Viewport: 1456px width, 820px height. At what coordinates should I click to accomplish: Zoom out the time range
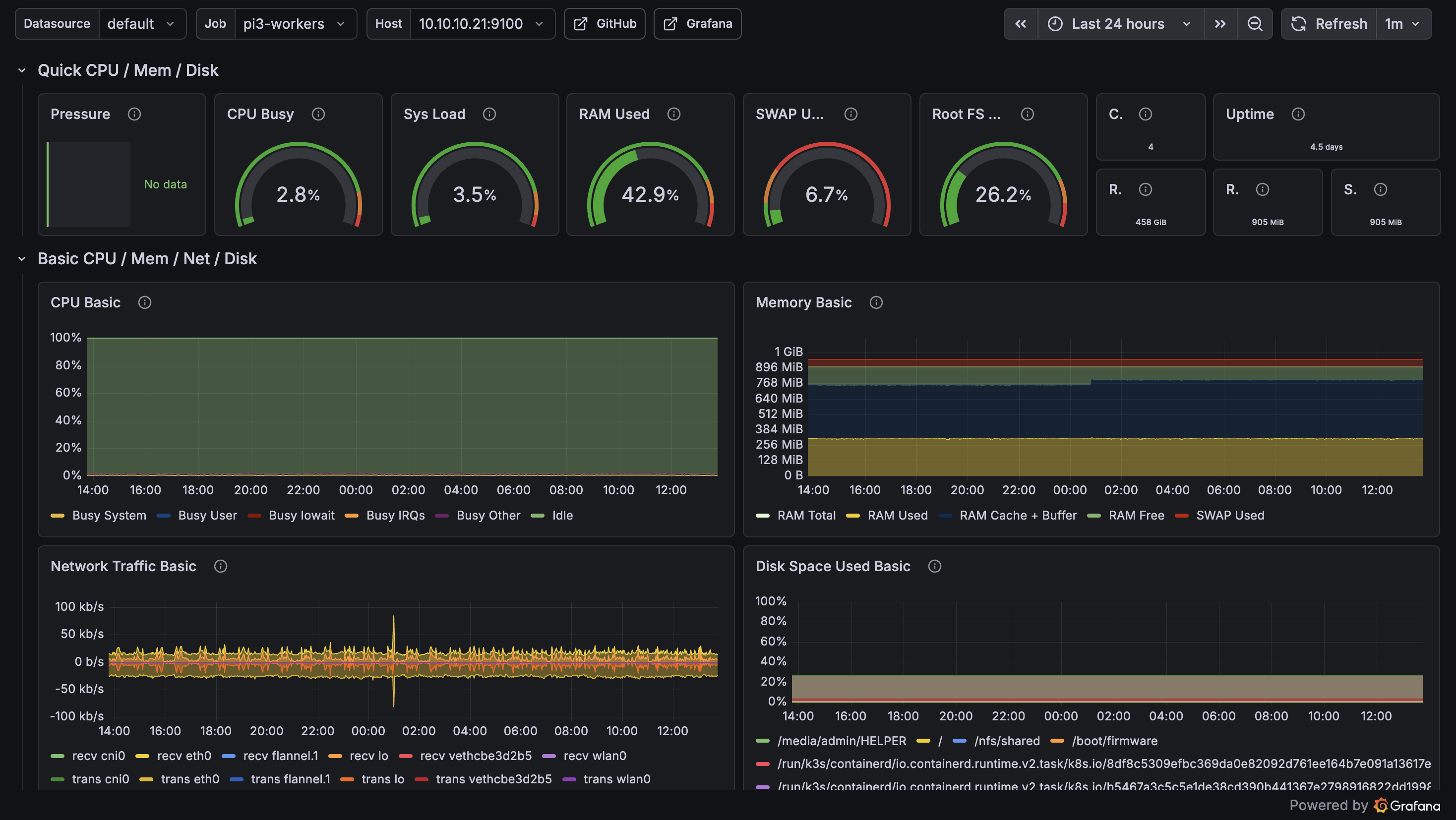click(1255, 24)
